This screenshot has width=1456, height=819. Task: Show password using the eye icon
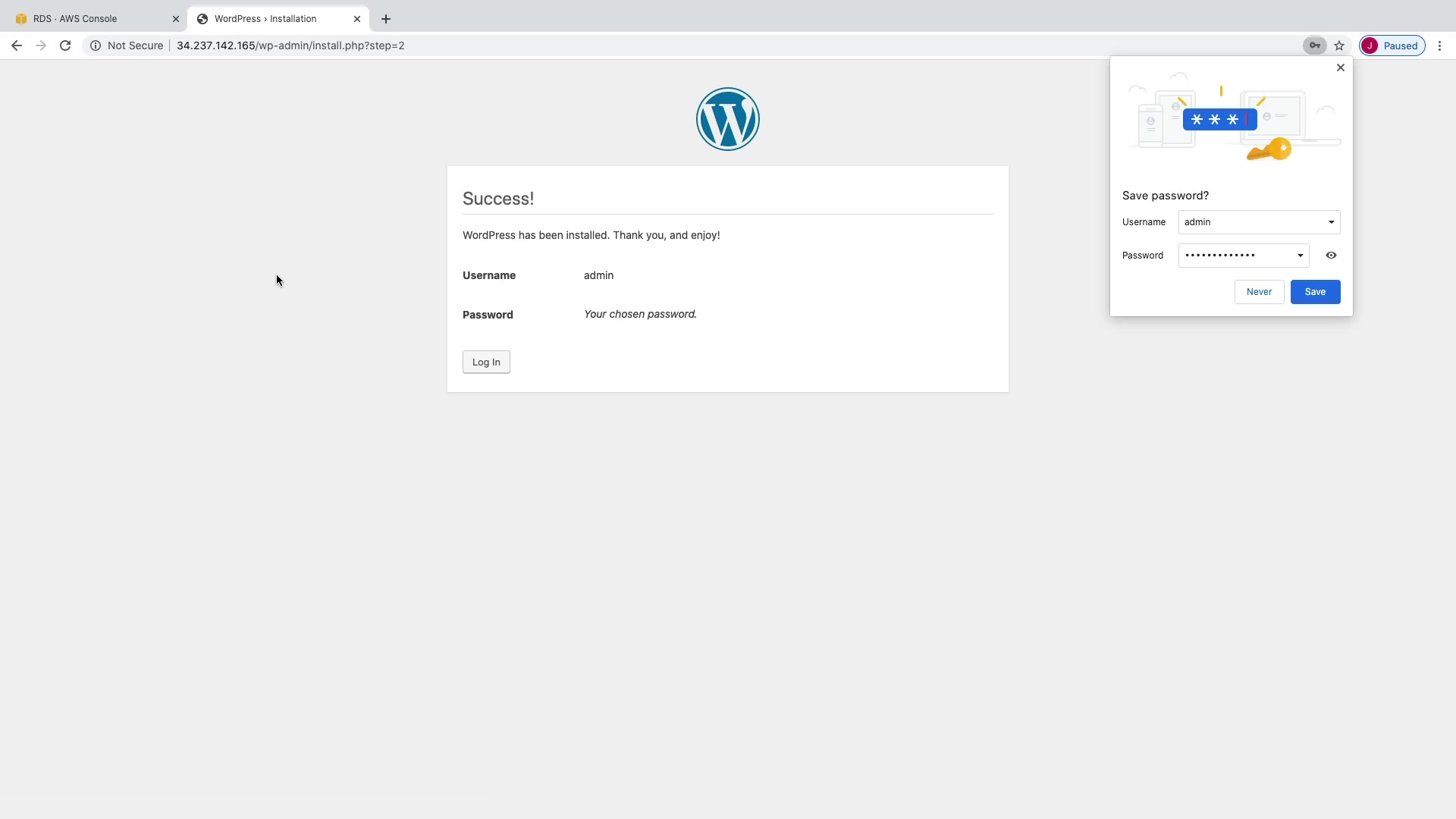[1331, 256]
